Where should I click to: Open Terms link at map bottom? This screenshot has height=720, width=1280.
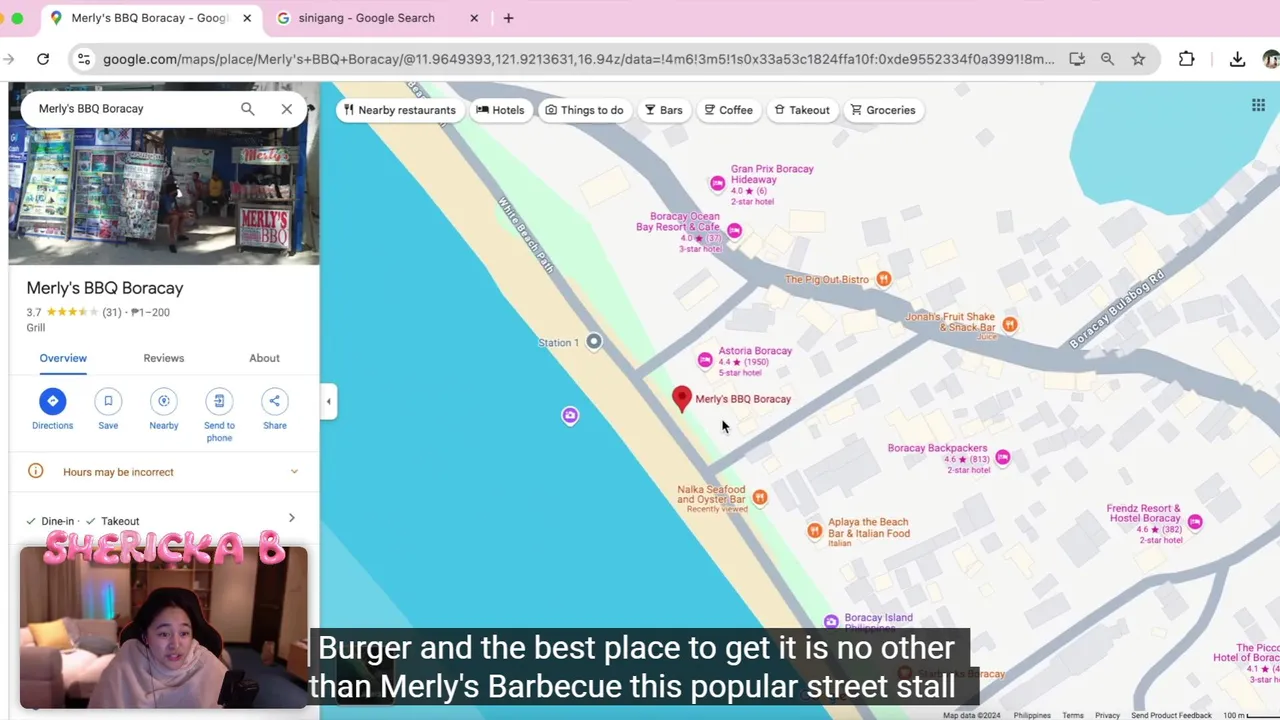pyautogui.click(x=1073, y=715)
